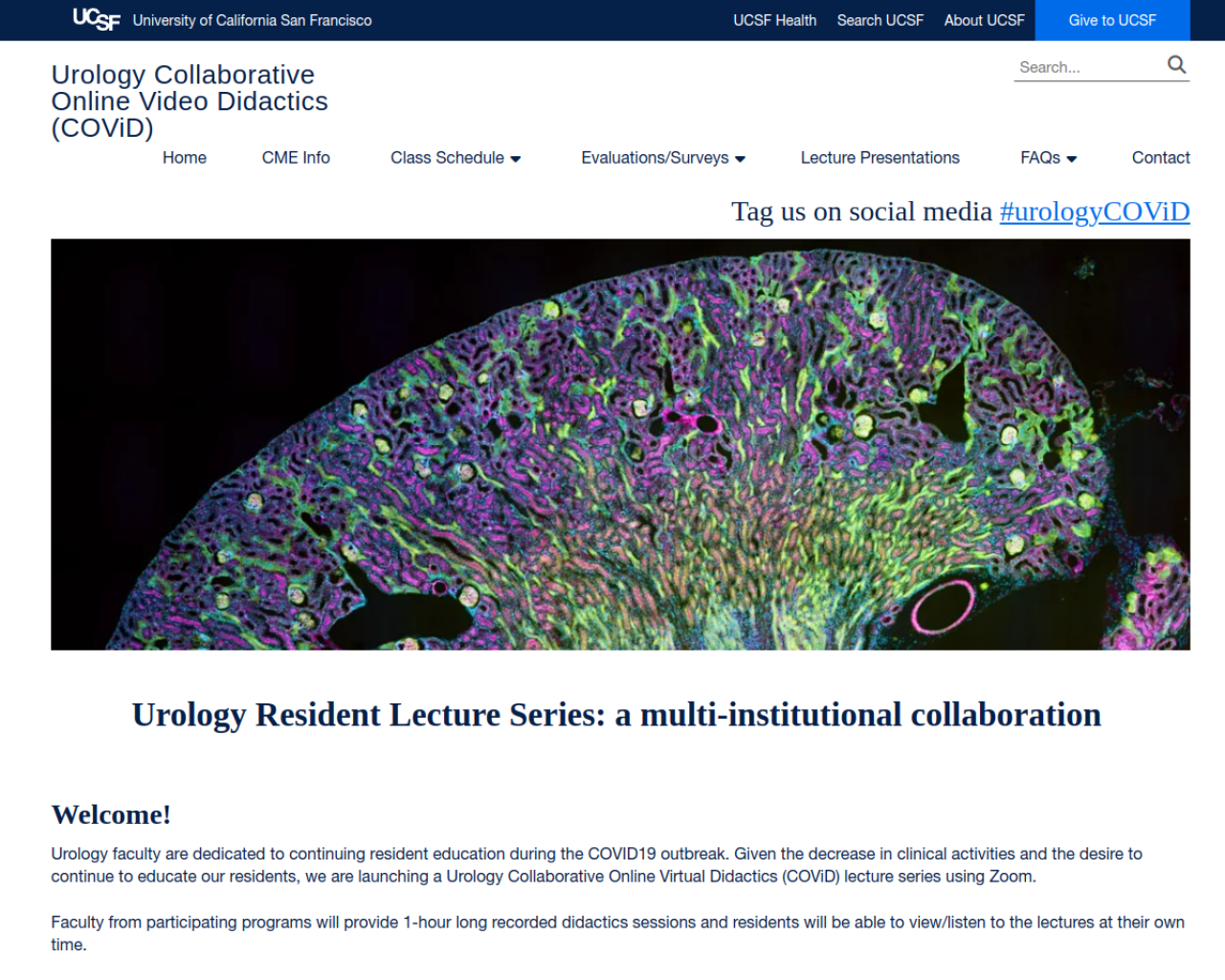Click the 'Tag us on social media' text
Viewport: 1225px width, 980px height.
861,212
